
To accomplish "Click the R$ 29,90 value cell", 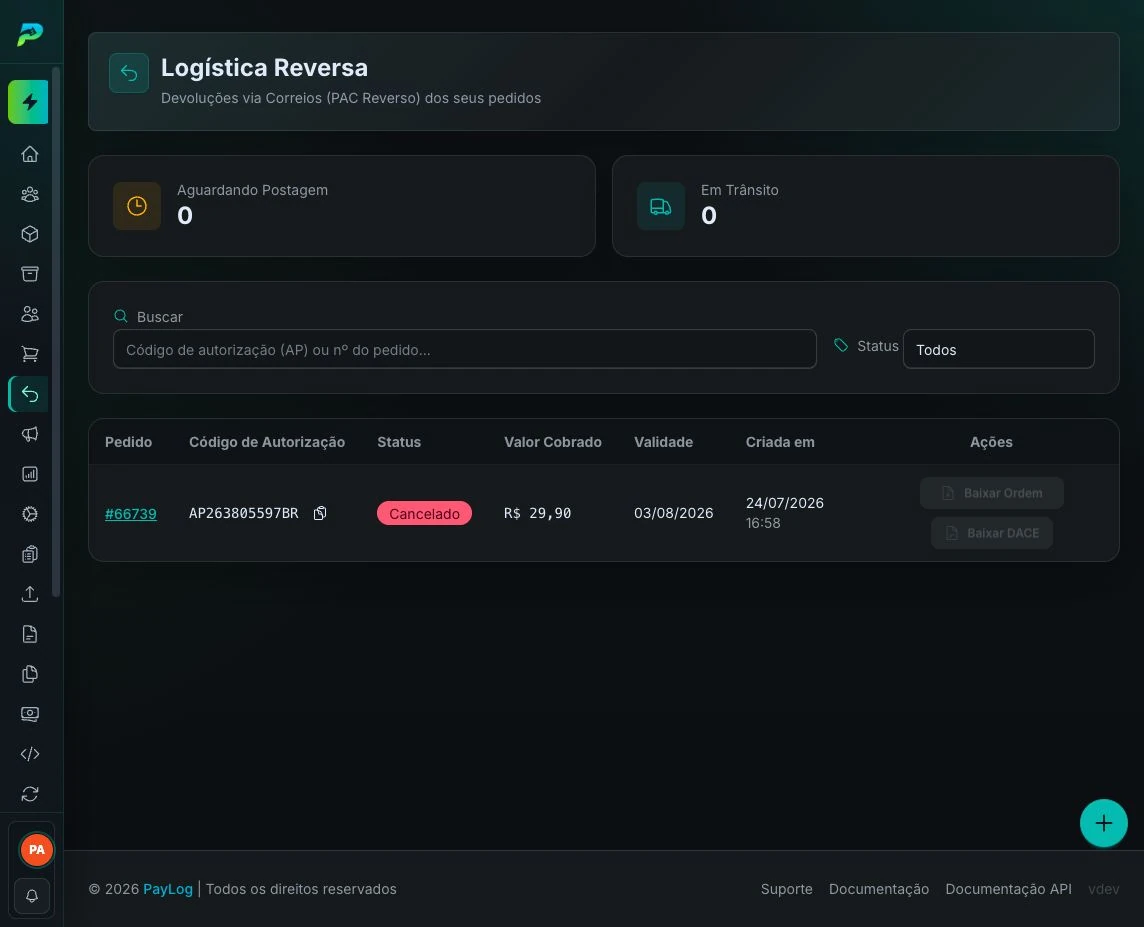I will 537,513.
